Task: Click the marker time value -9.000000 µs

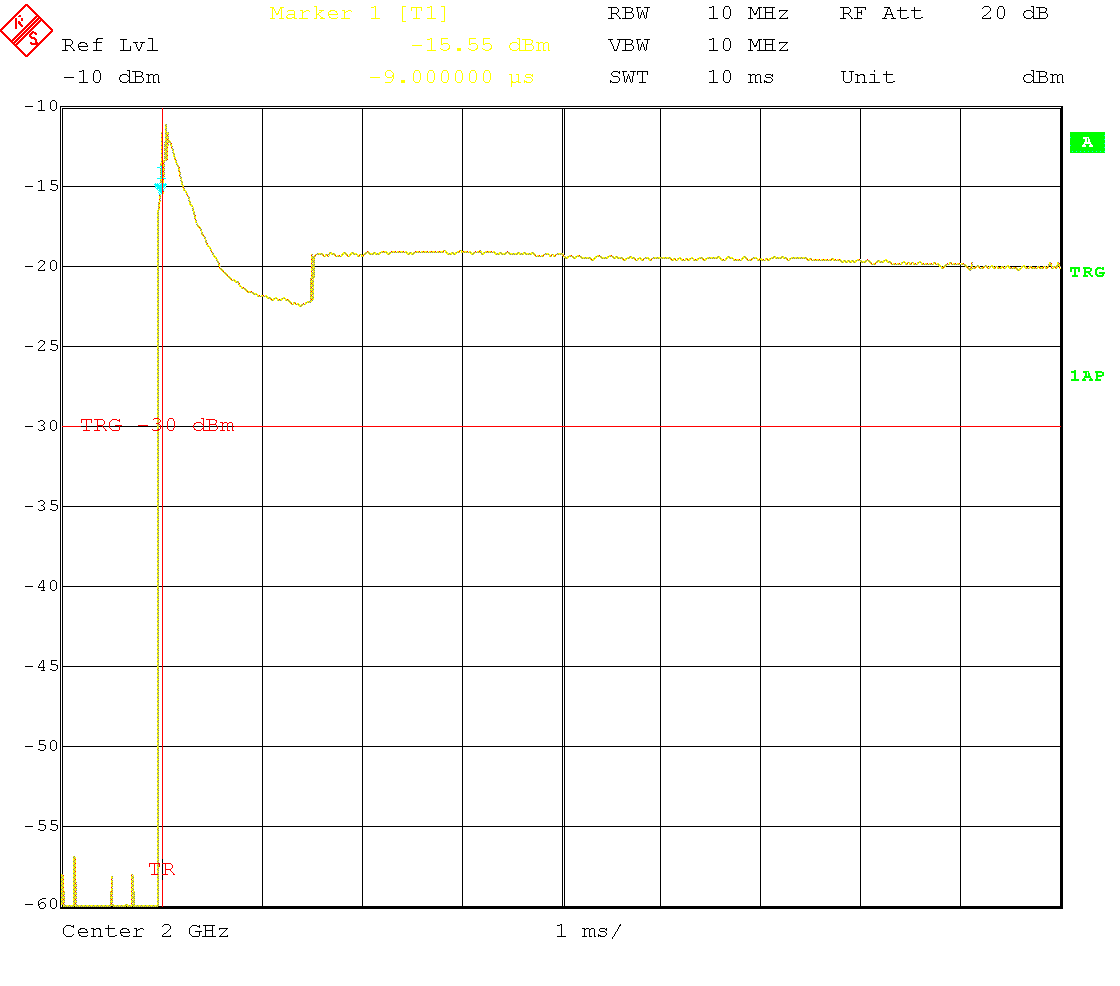Action: click(x=452, y=77)
